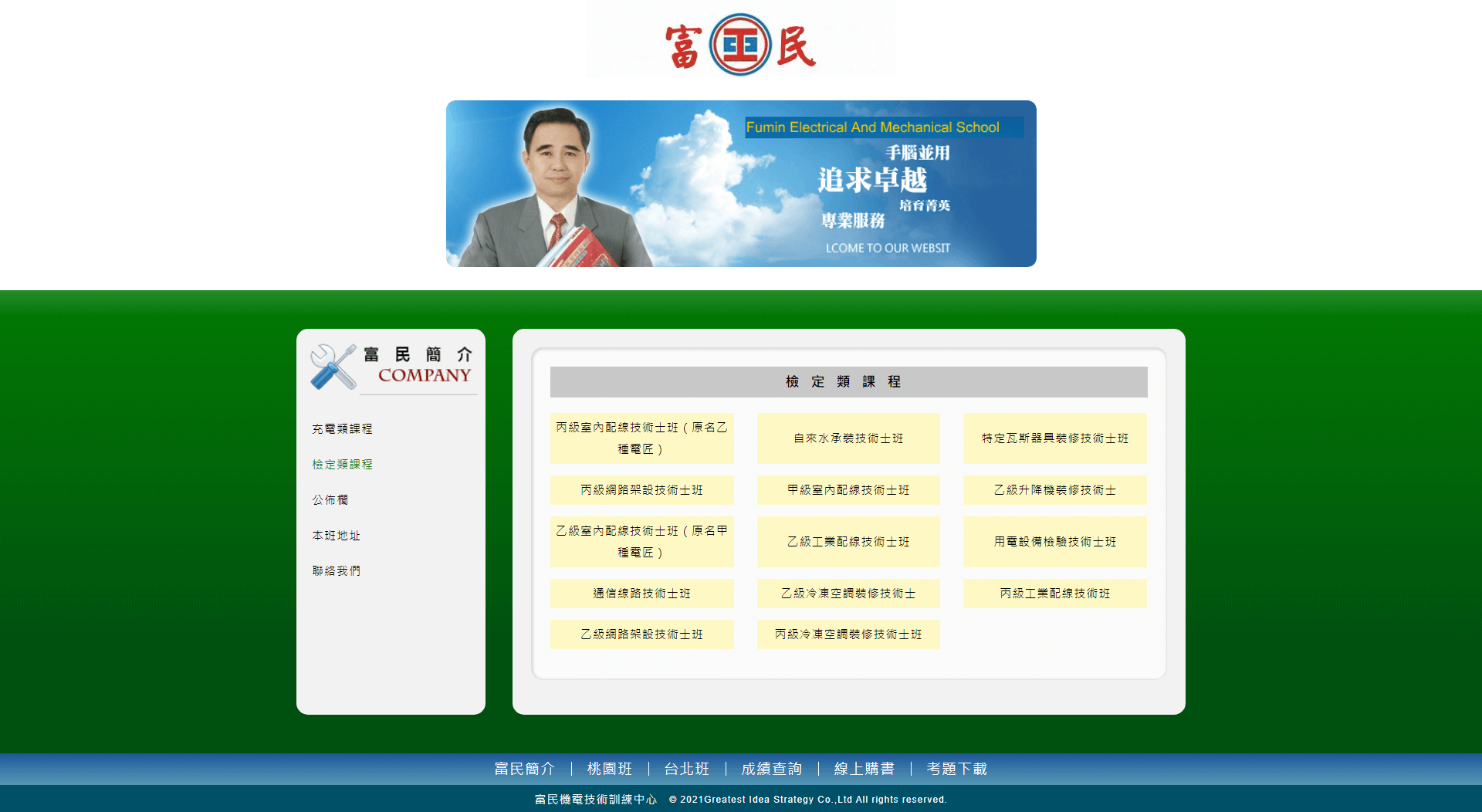Open the Fumin school banner image

point(741,184)
